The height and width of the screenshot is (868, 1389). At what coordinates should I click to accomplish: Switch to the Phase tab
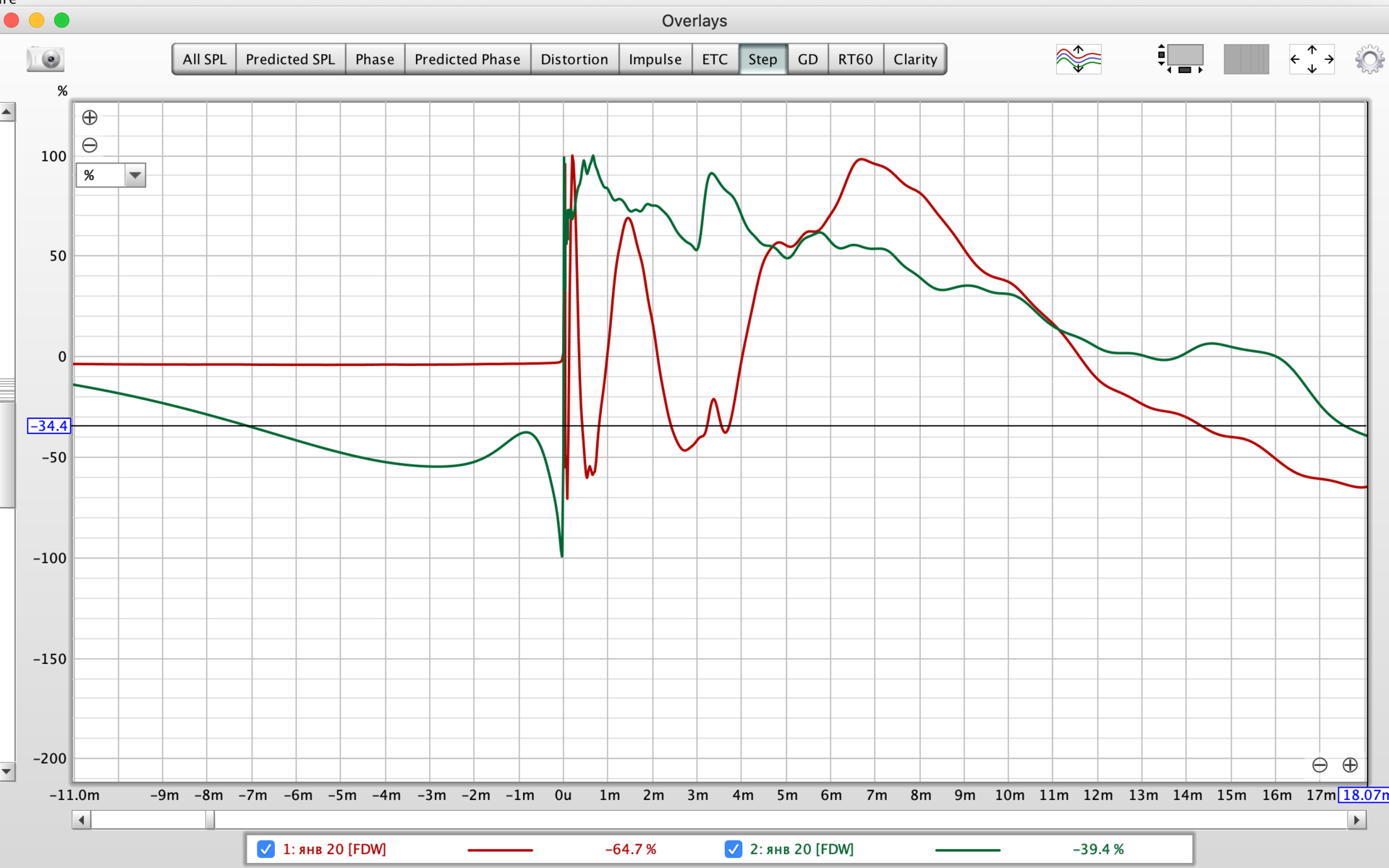(375, 59)
